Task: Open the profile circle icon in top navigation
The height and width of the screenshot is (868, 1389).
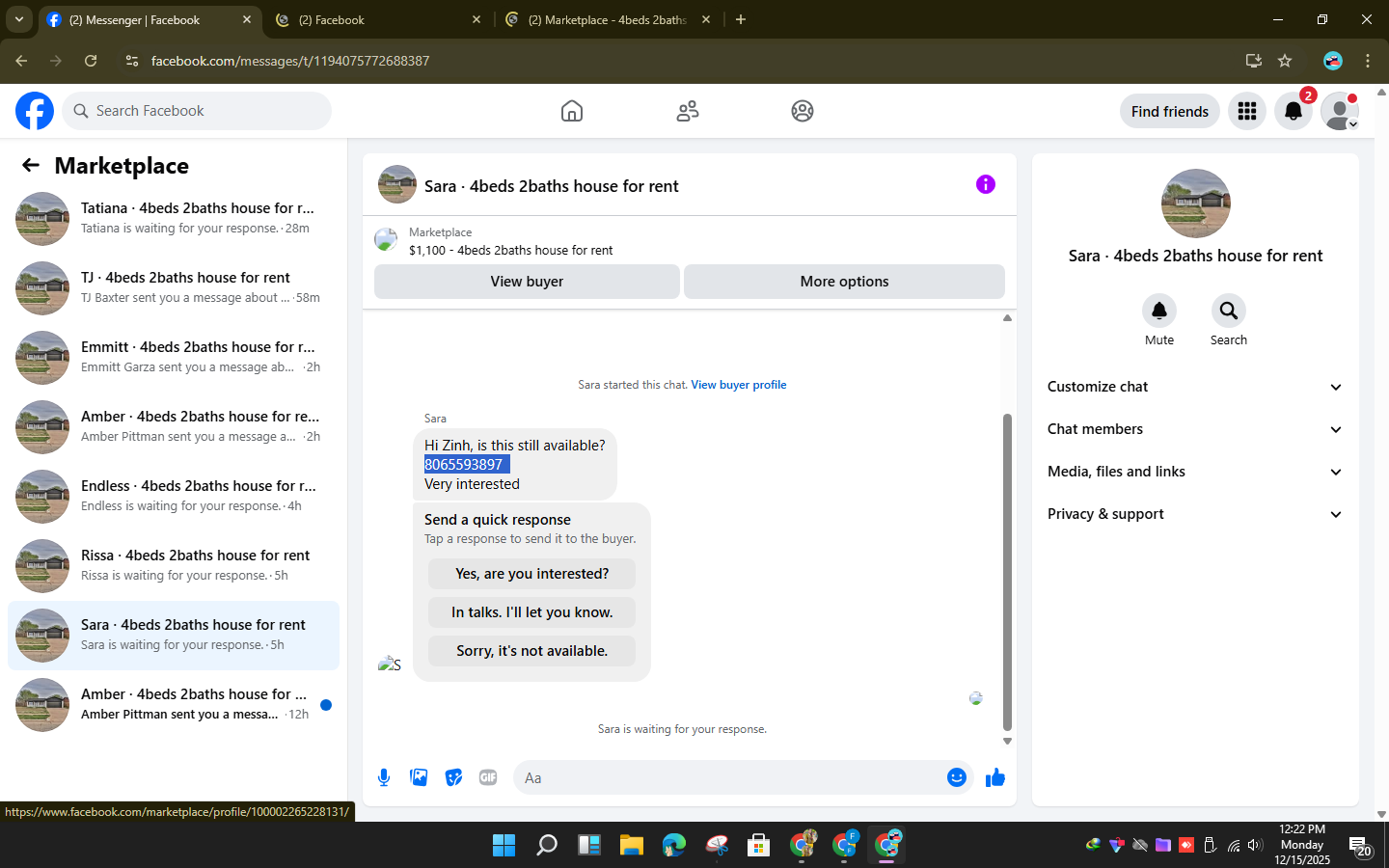Action: pyautogui.click(x=803, y=111)
